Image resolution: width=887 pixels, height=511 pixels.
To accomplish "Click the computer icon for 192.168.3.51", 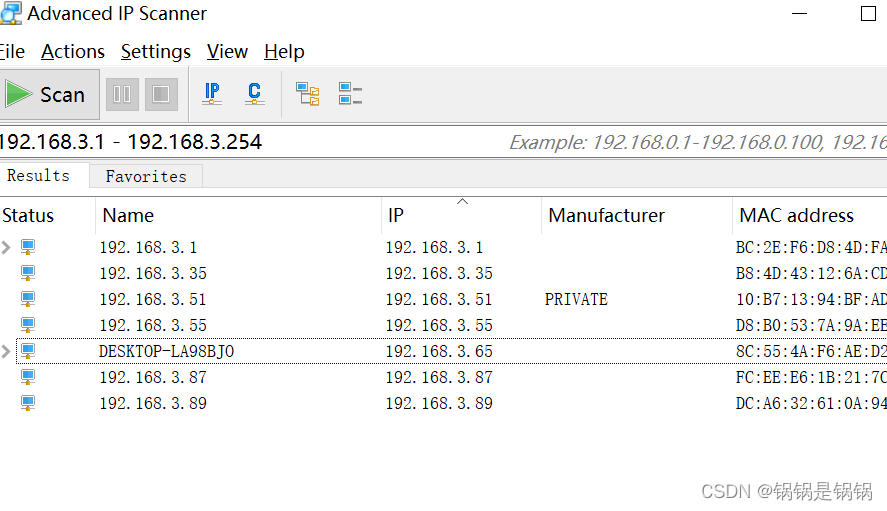I will coord(28,299).
